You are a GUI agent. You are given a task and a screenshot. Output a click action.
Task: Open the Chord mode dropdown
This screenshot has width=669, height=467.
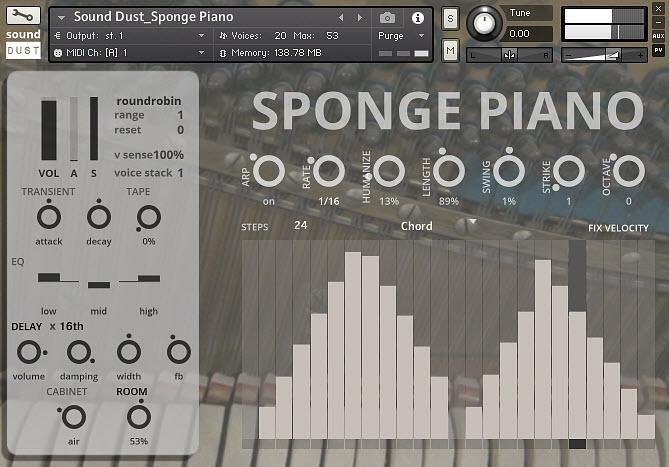[x=438, y=226]
